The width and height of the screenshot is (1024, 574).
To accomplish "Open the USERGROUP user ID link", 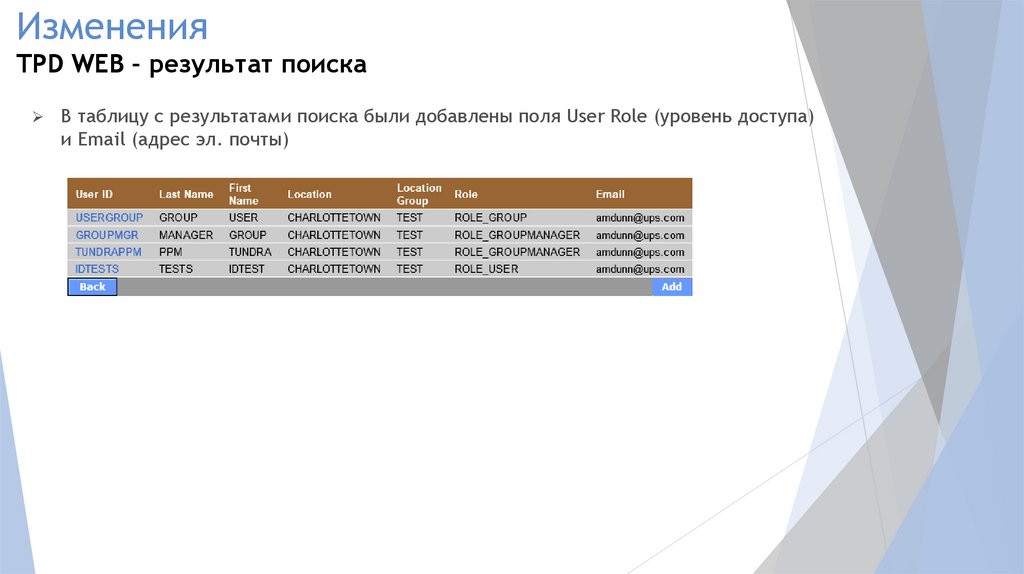I will tap(109, 217).
